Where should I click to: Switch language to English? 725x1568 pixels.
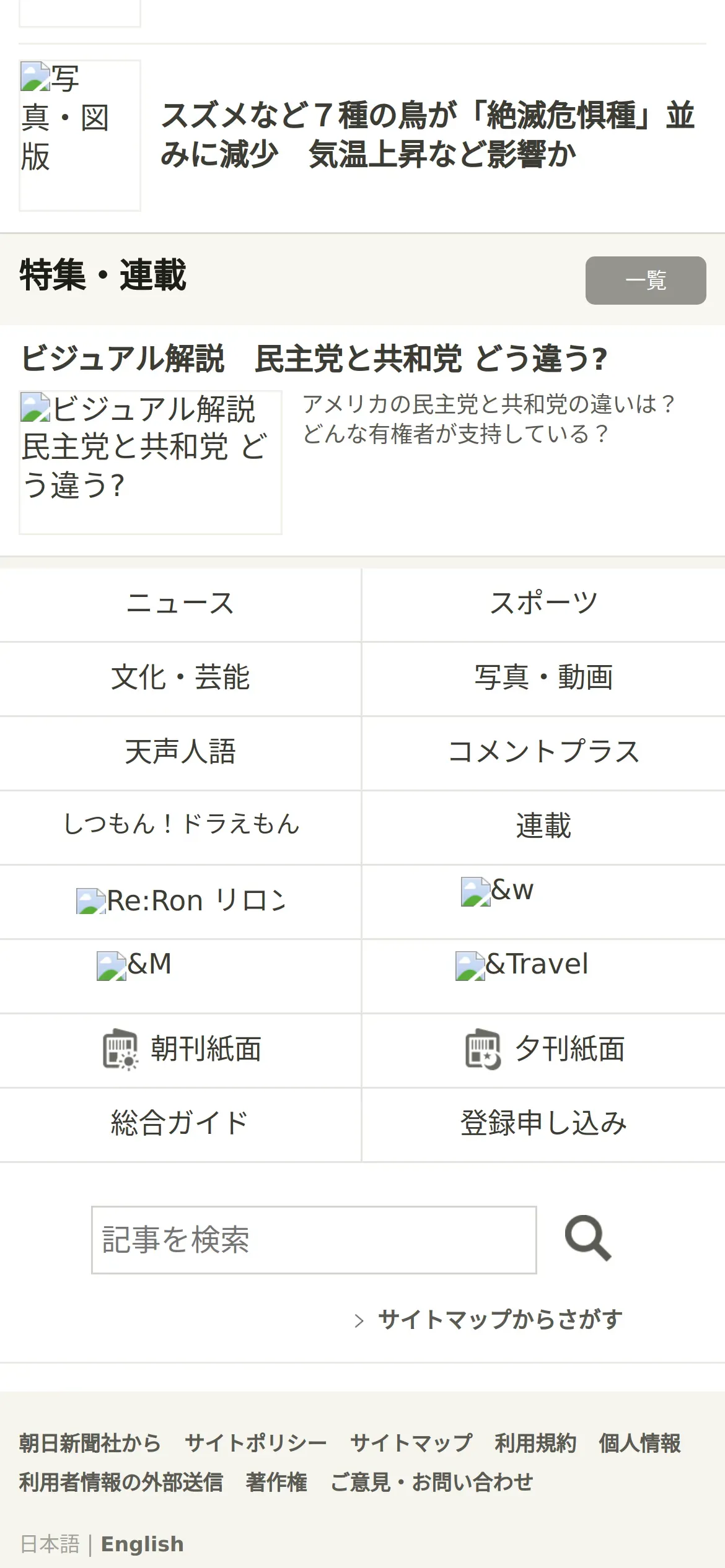click(x=143, y=1544)
